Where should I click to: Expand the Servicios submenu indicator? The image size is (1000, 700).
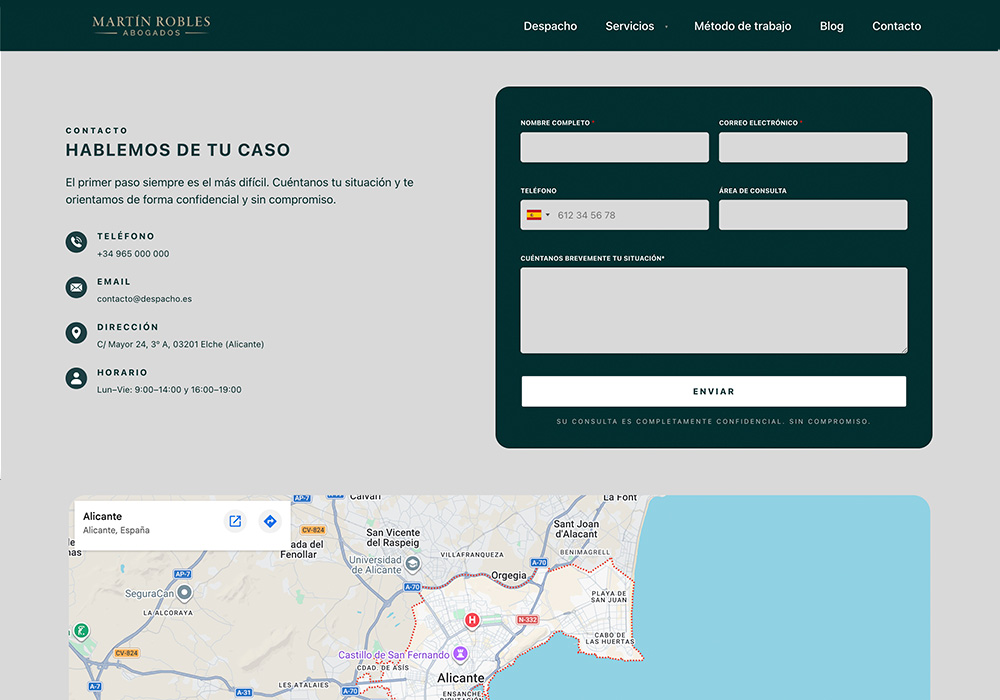(x=666, y=27)
